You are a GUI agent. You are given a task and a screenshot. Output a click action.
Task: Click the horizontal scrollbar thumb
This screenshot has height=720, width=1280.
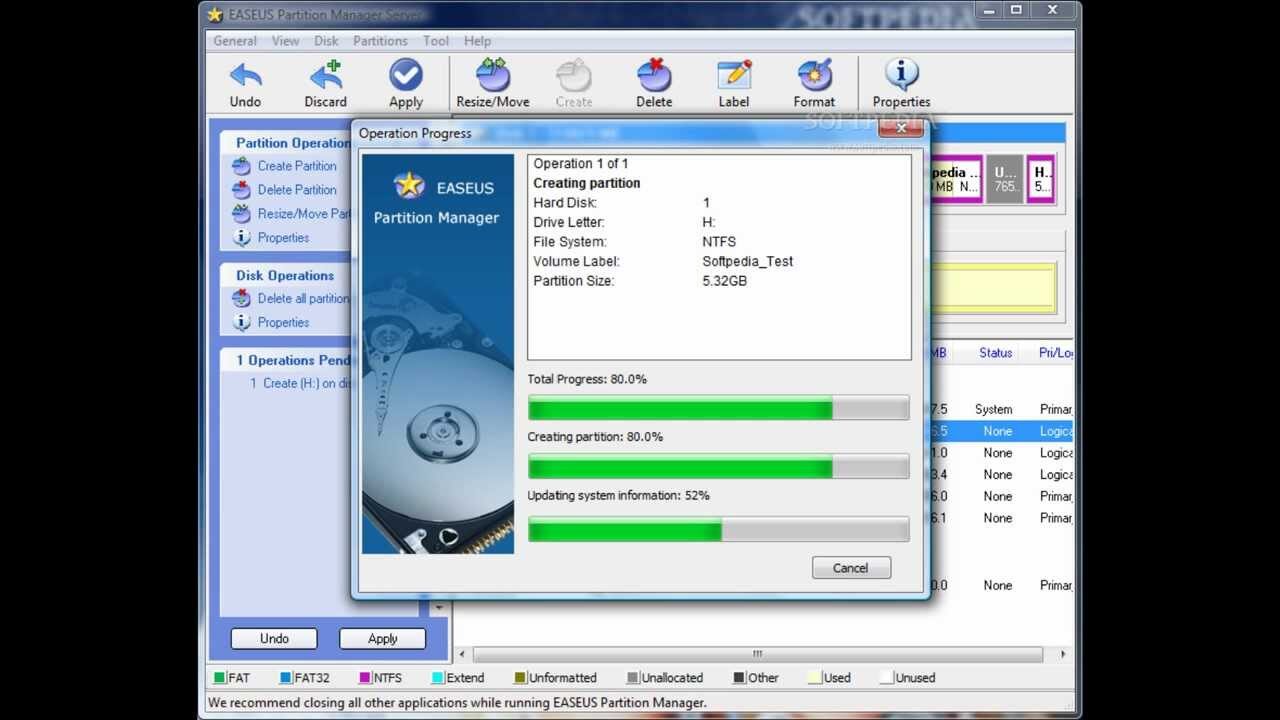pyautogui.click(x=757, y=654)
